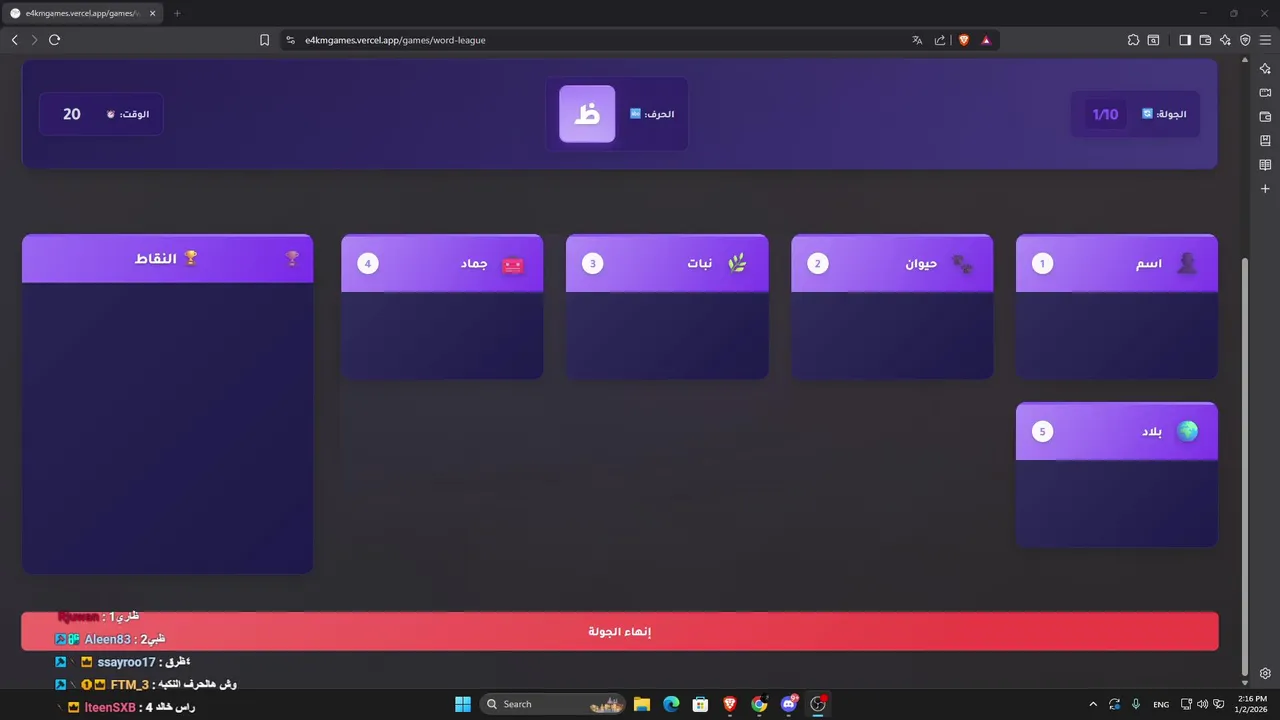Open Discord from taskbar
This screenshot has width=1280, height=720.
[x=789, y=704]
